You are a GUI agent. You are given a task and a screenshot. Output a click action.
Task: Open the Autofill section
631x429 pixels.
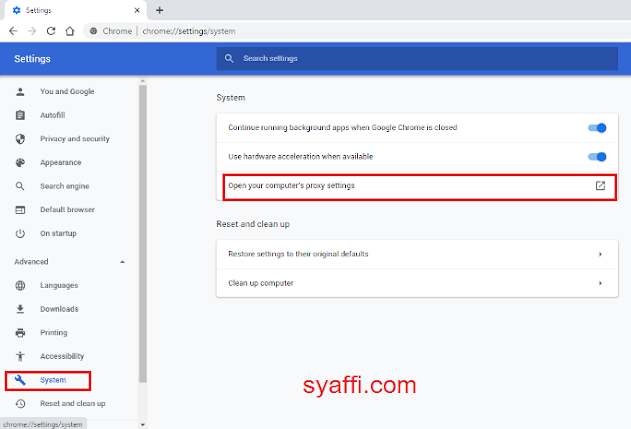coord(52,115)
